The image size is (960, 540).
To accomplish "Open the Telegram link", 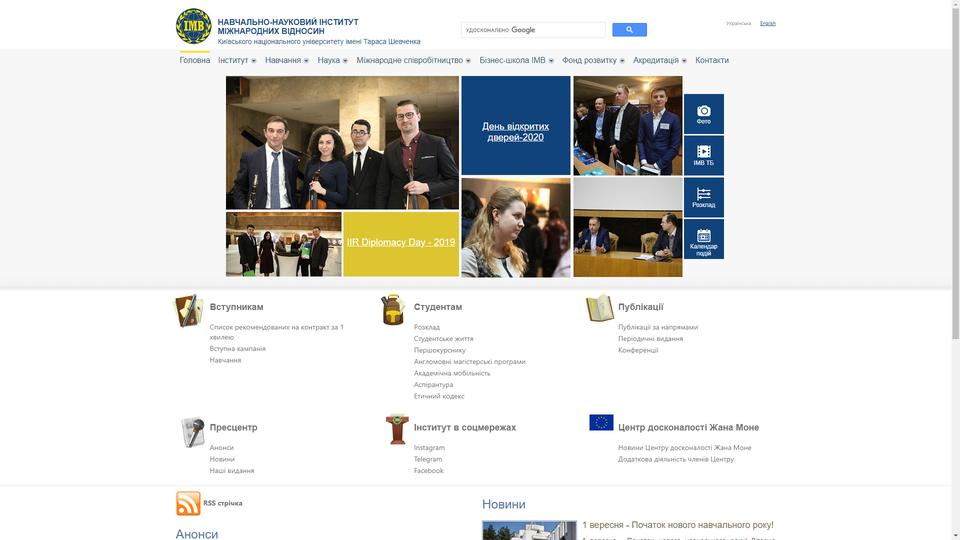I will point(428,459).
